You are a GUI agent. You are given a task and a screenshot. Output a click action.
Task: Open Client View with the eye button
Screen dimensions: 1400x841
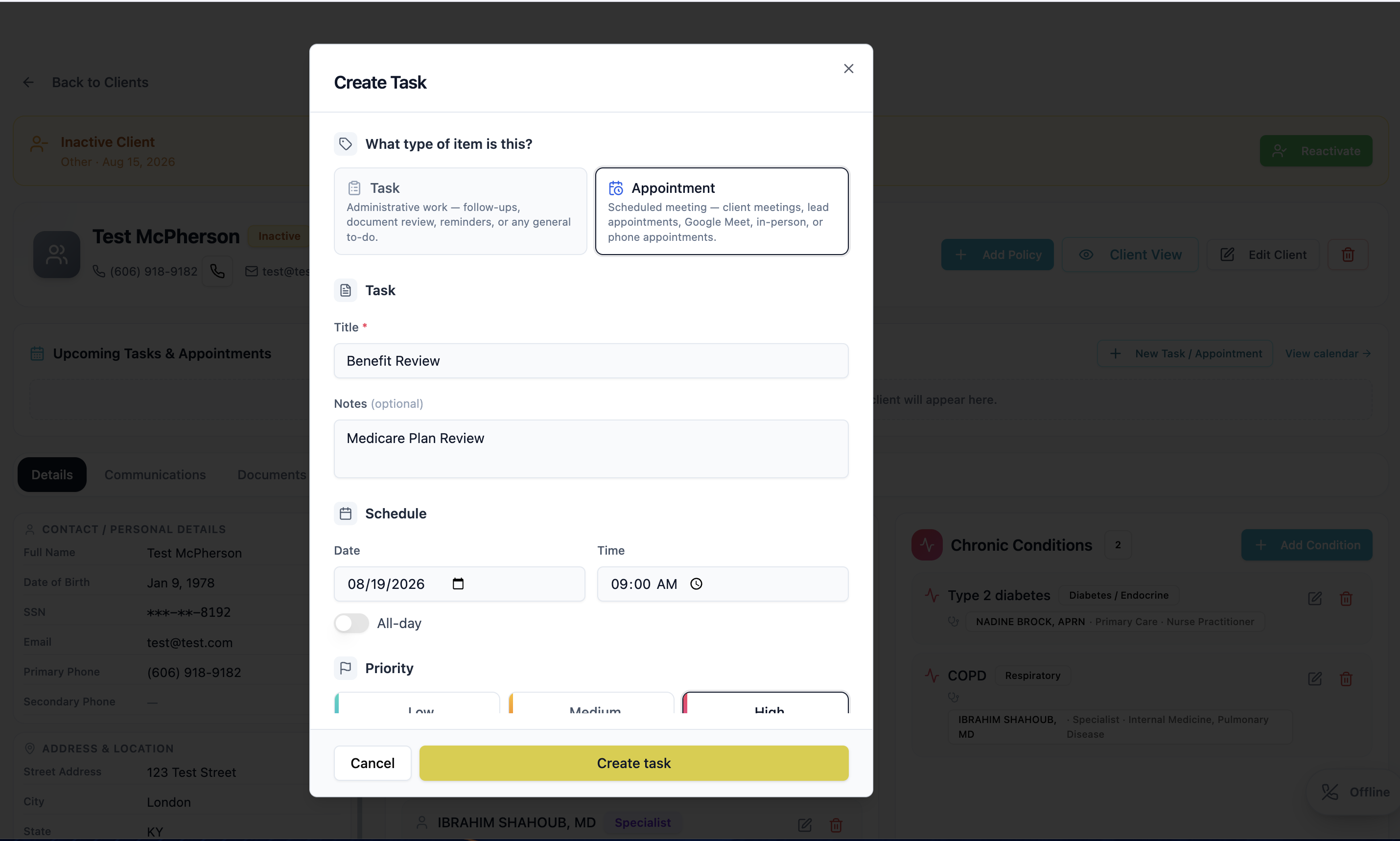pyautogui.click(x=1130, y=255)
